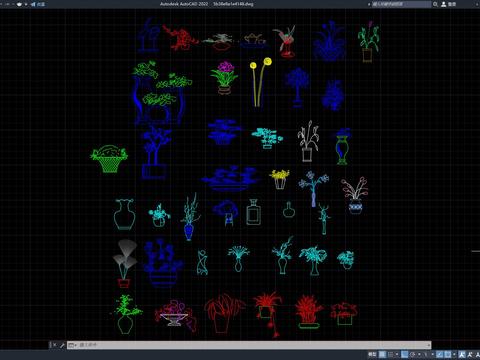Click the user account sign-in icon

pyautogui.click(x=444, y=4)
